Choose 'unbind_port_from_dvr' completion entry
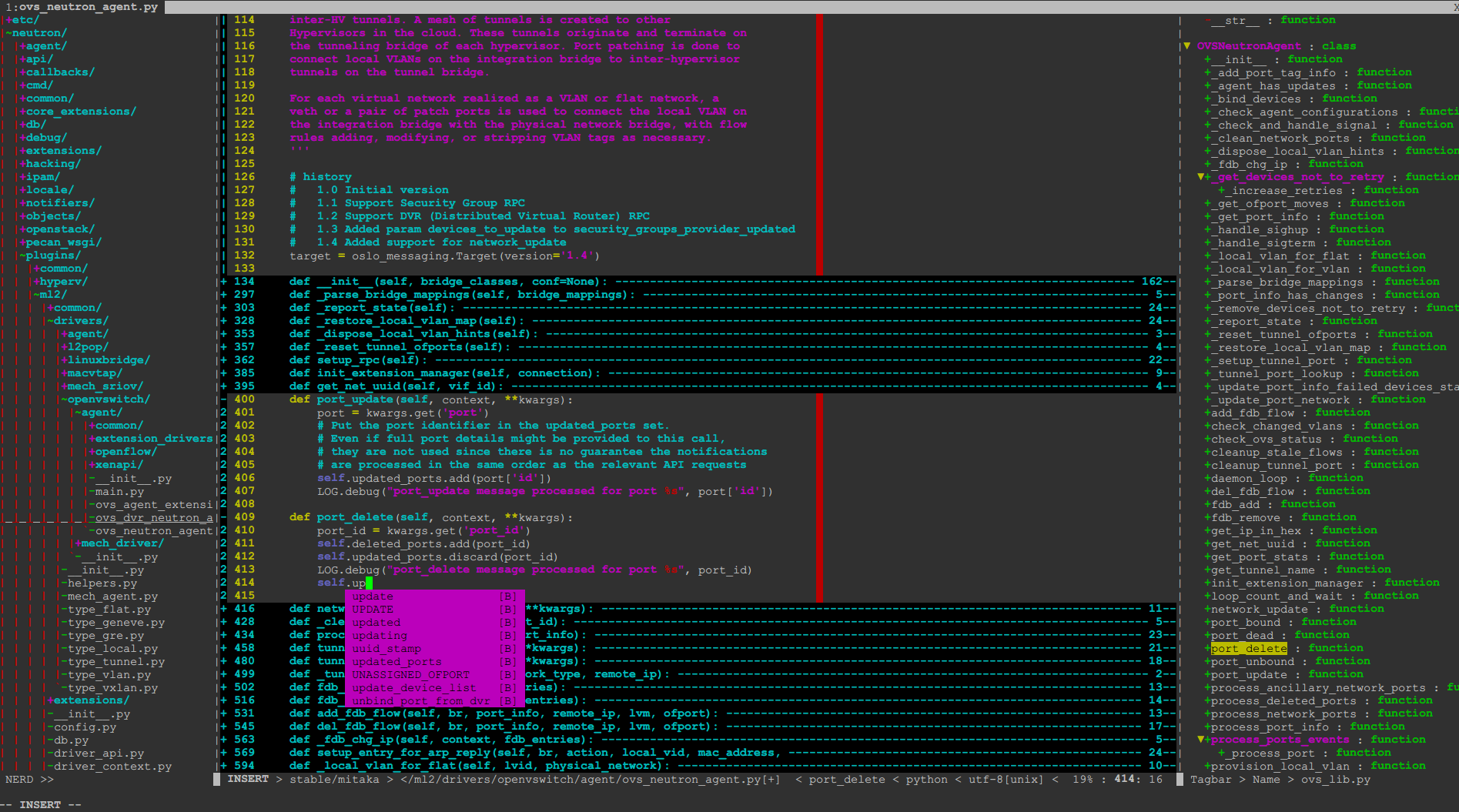This screenshot has height=812, width=1459. (x=434, y=700)
